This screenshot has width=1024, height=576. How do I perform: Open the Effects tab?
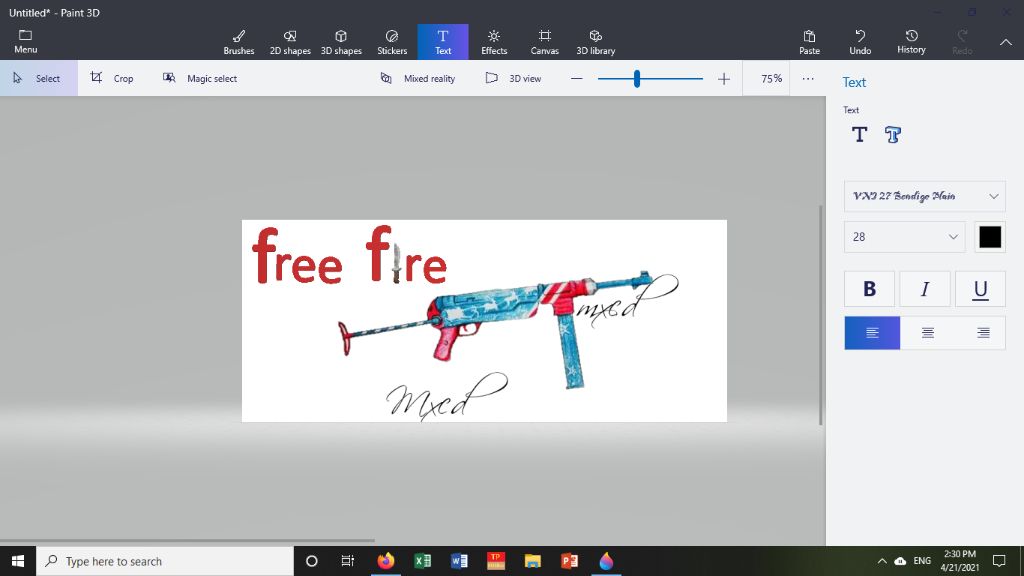pos(494,42)
